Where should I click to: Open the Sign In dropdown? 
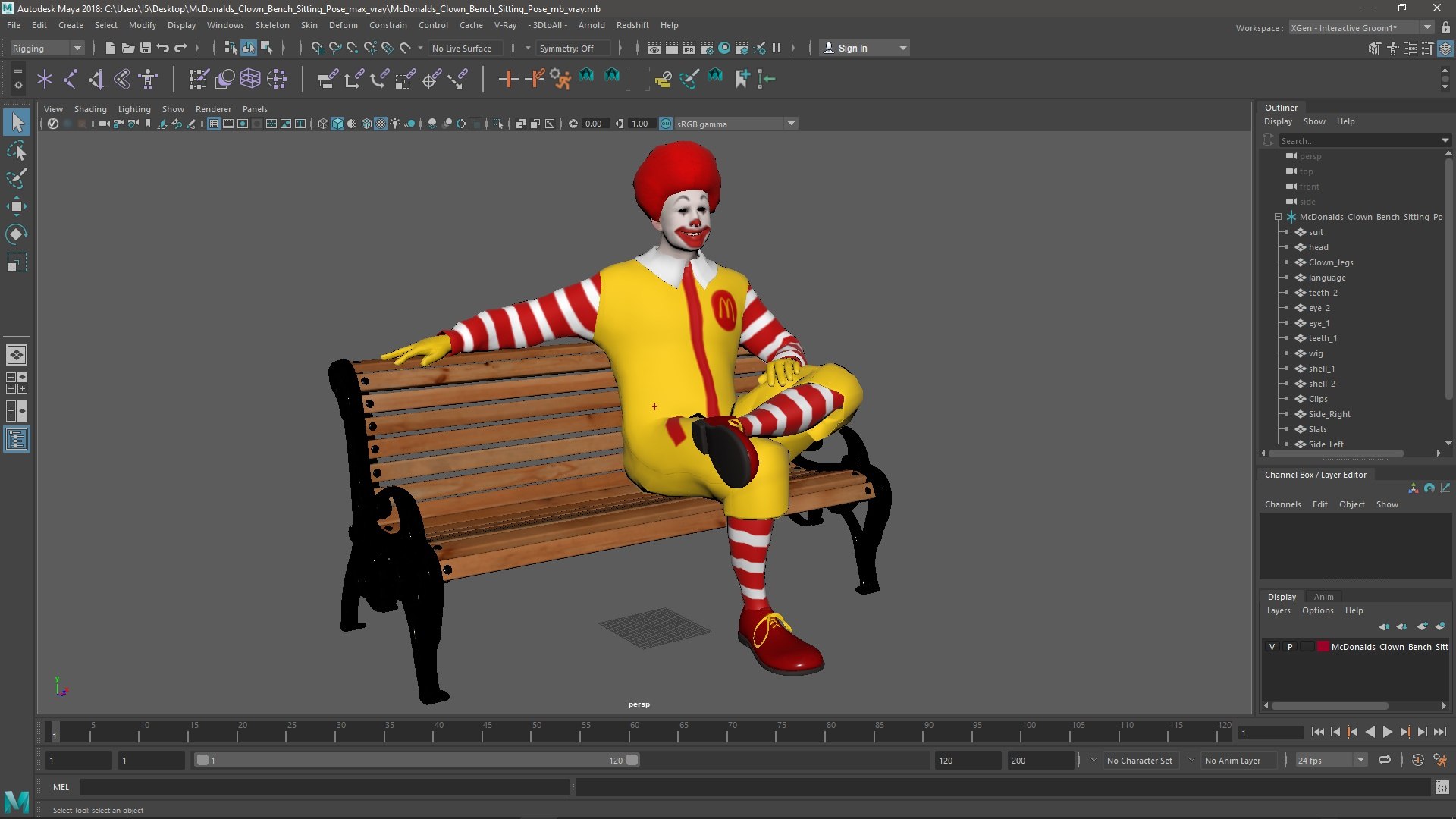pos(864,48)
